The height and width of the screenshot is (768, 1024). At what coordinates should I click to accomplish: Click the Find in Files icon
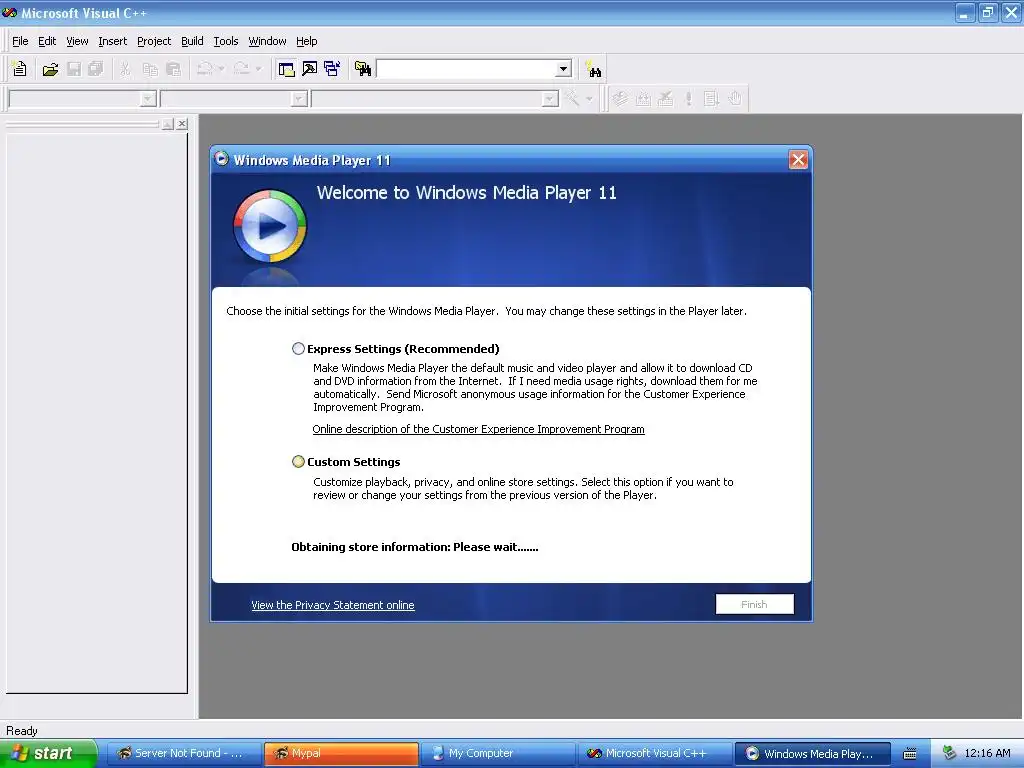(x=363, y=69)
